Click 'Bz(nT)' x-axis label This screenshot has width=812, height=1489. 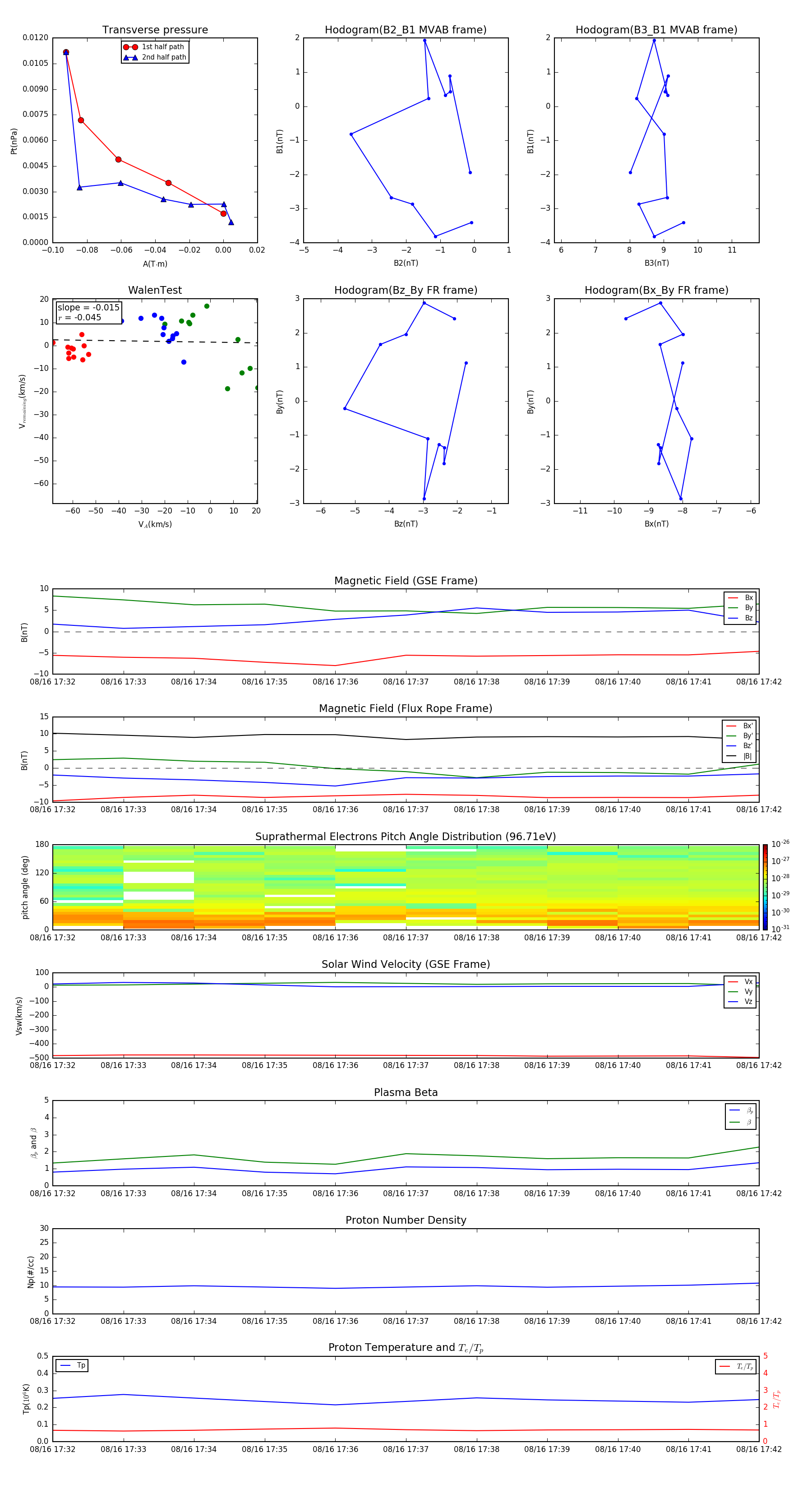tap(406, 524)
